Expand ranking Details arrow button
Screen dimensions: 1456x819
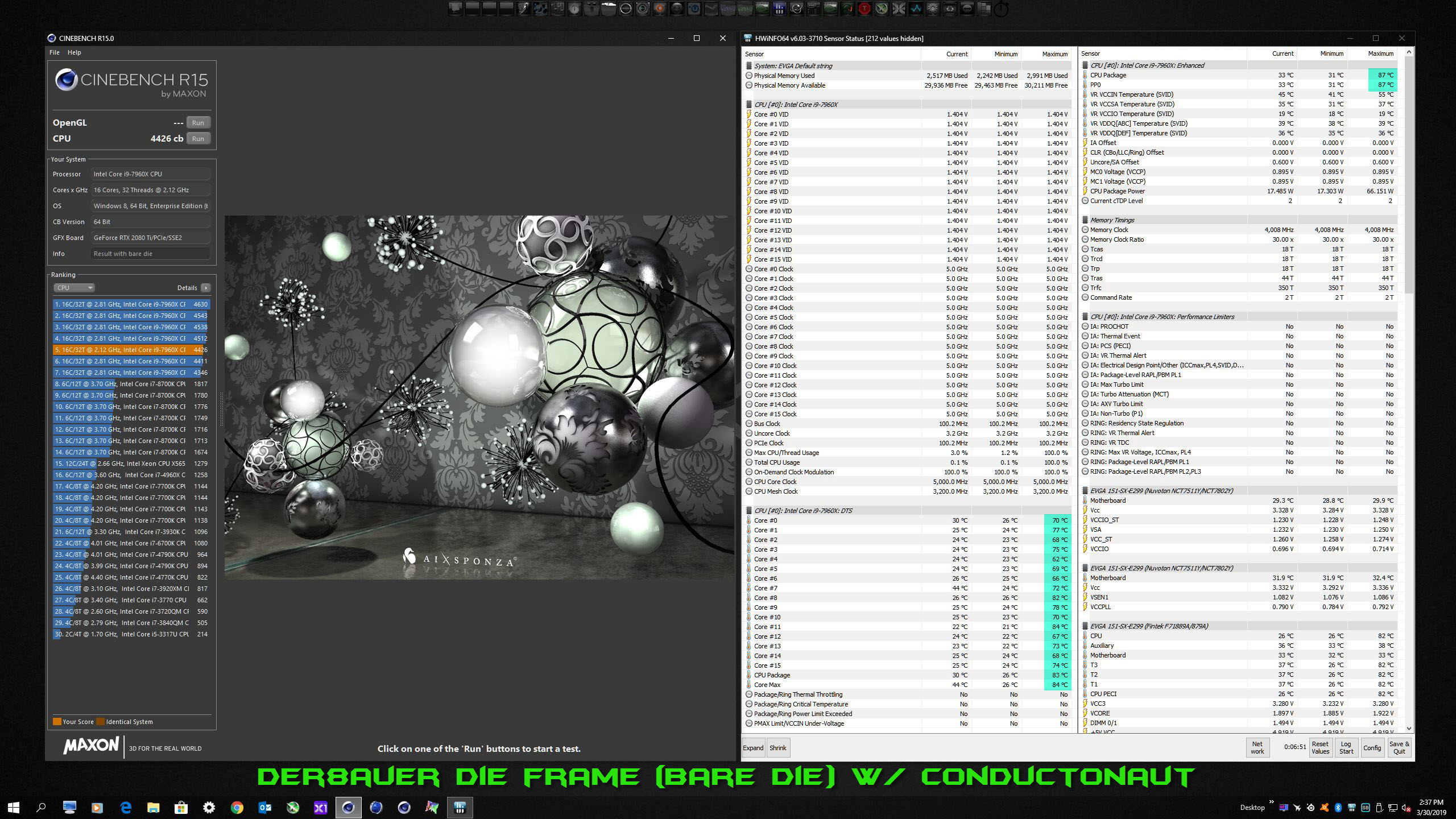[x=206, y=288]
